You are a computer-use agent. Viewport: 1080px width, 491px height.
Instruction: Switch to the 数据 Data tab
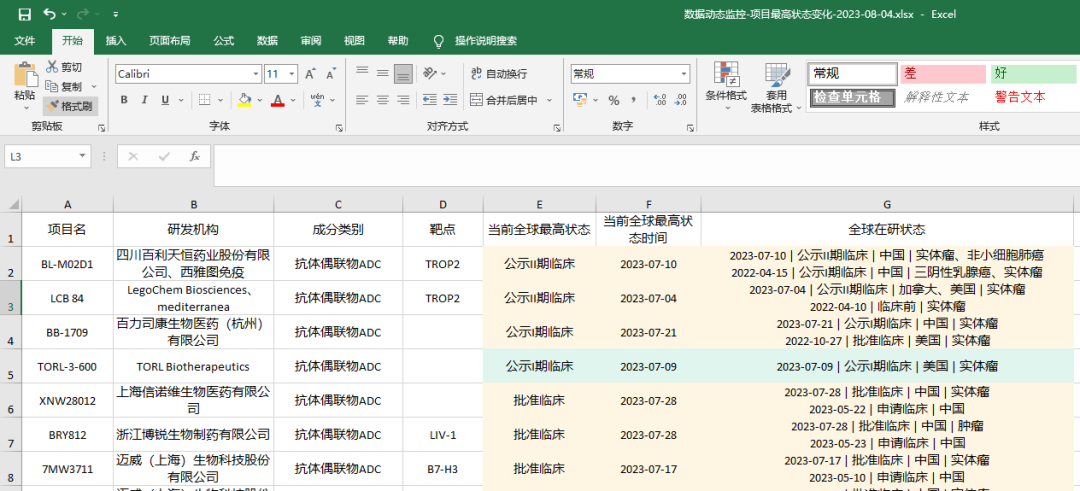(x=267, y=41)
